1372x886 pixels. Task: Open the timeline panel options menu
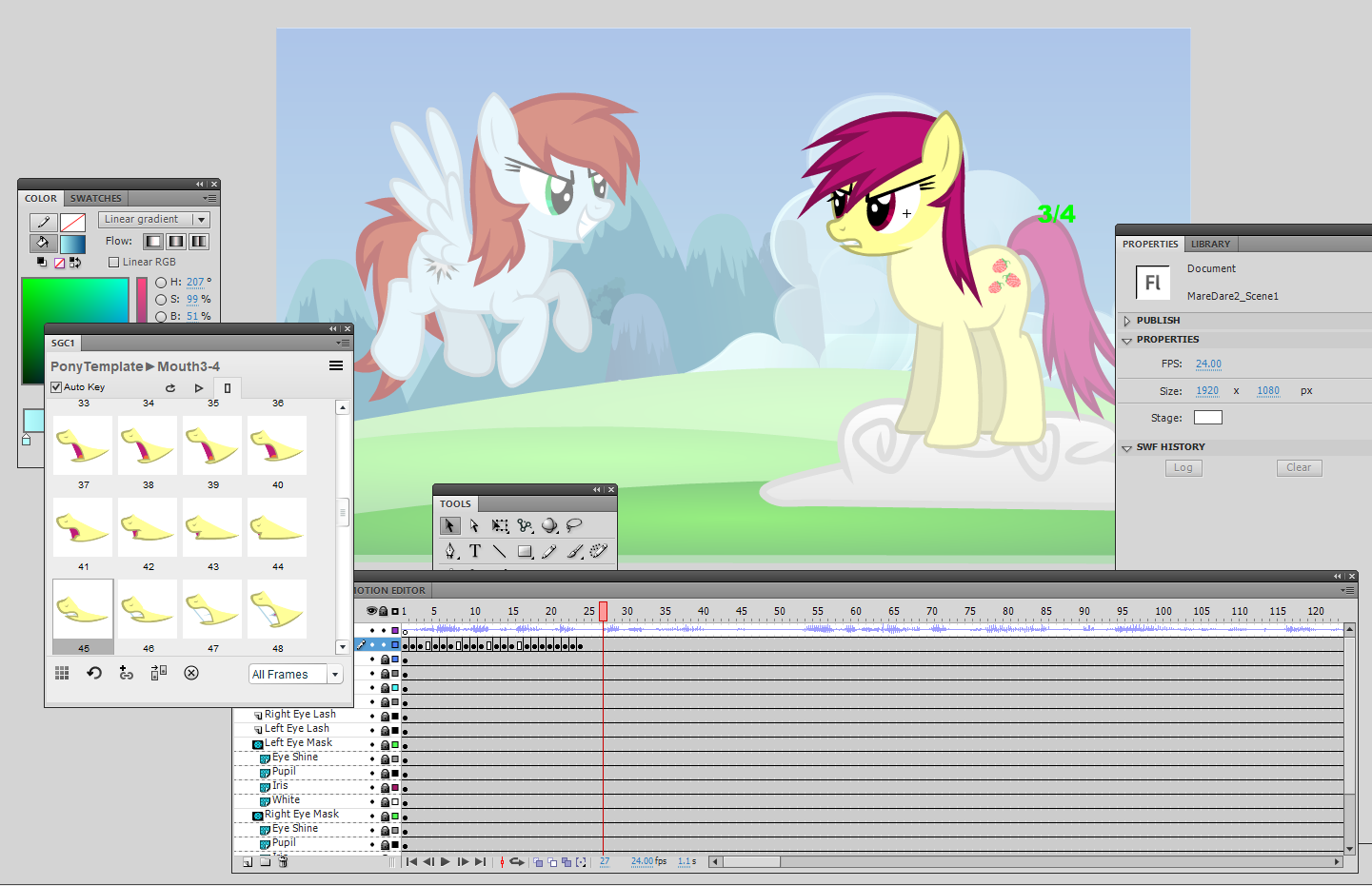click(1347, 590)
